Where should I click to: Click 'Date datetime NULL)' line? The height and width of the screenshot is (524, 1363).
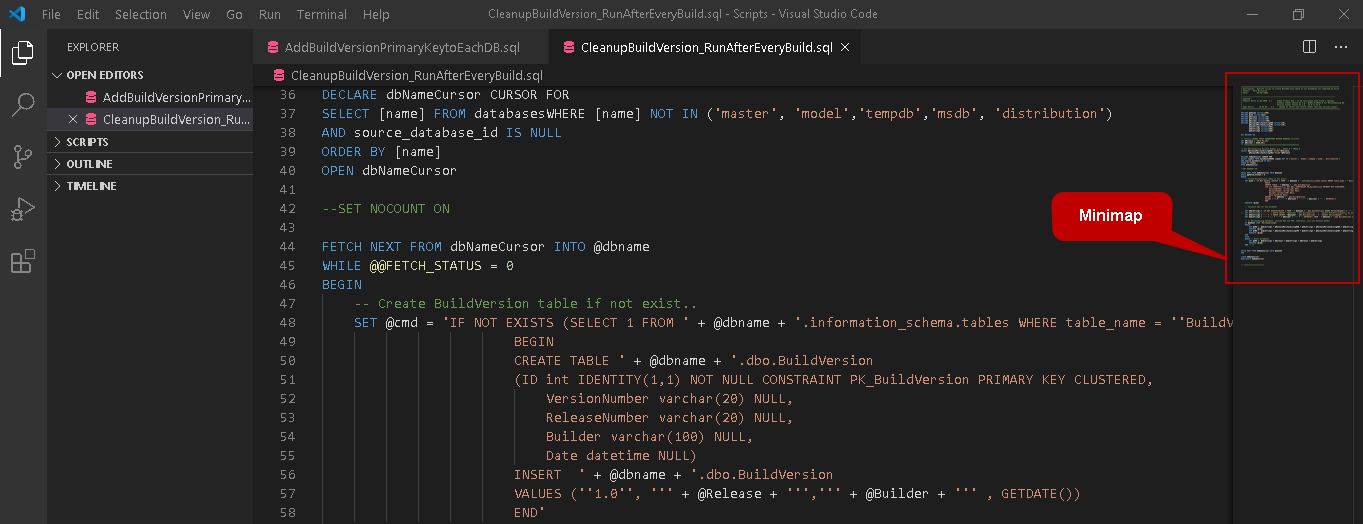[621, 456]
